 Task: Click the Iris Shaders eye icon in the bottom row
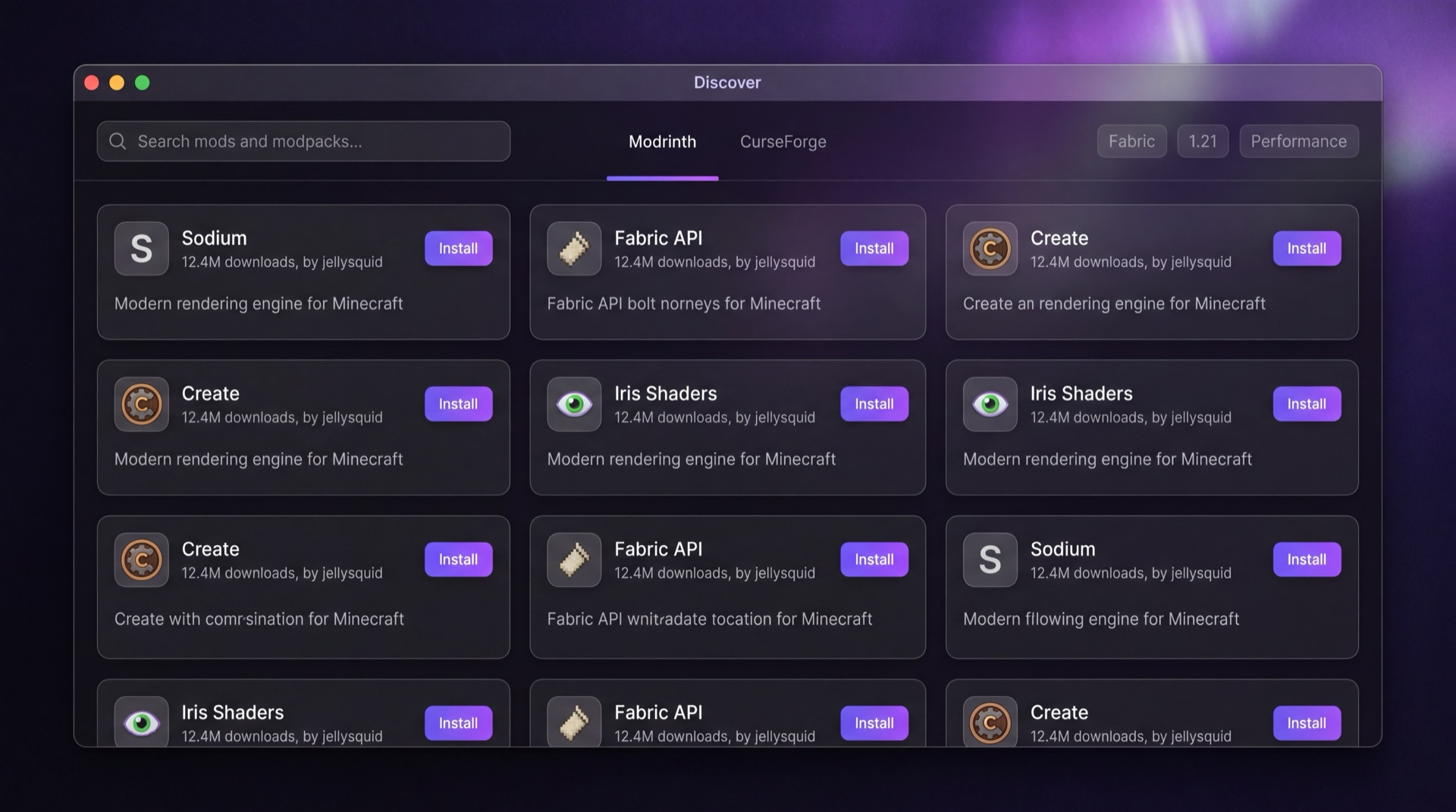(142, 722)
